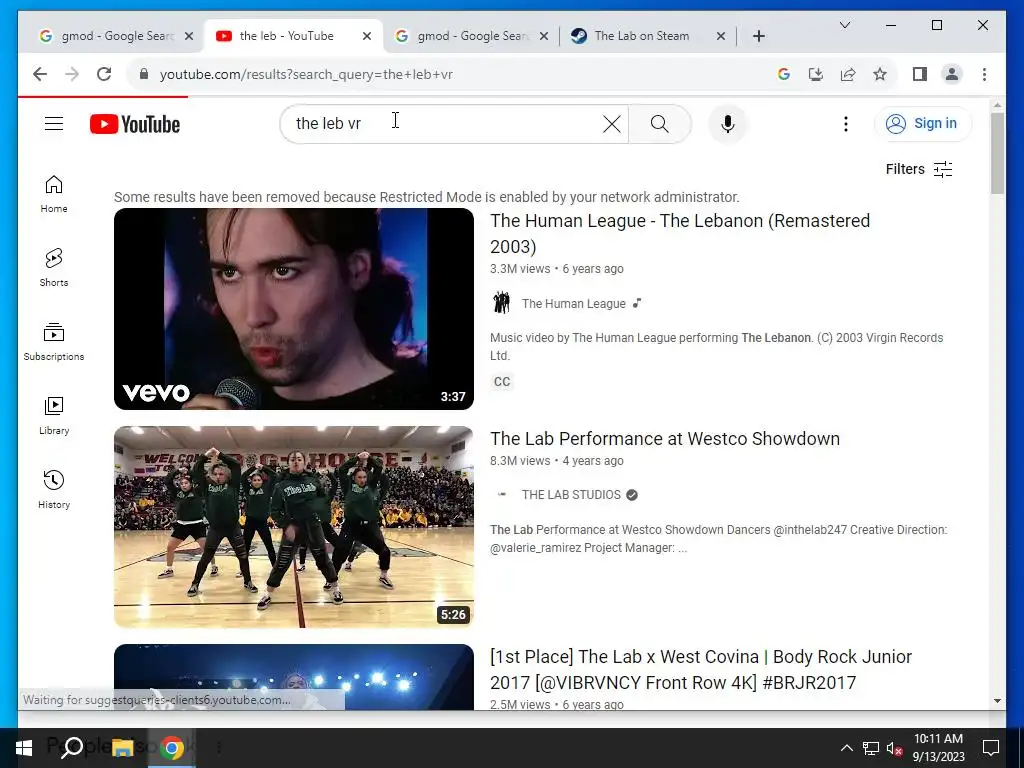Open Chrome three-dot menu
1024x768 pixels.
(984, 74)
